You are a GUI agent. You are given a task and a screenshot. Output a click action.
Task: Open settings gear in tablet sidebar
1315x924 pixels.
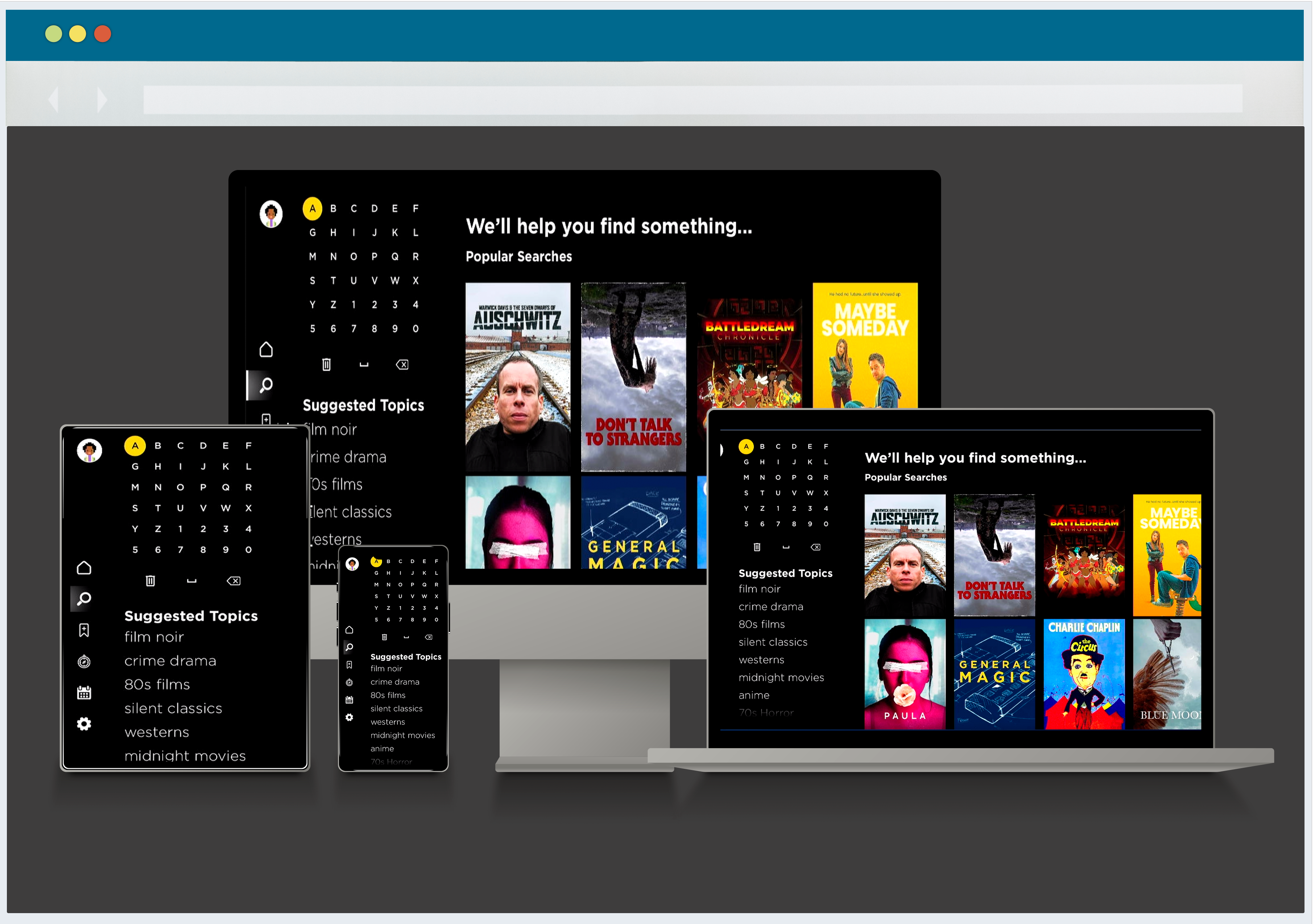[x=84, y=724]
